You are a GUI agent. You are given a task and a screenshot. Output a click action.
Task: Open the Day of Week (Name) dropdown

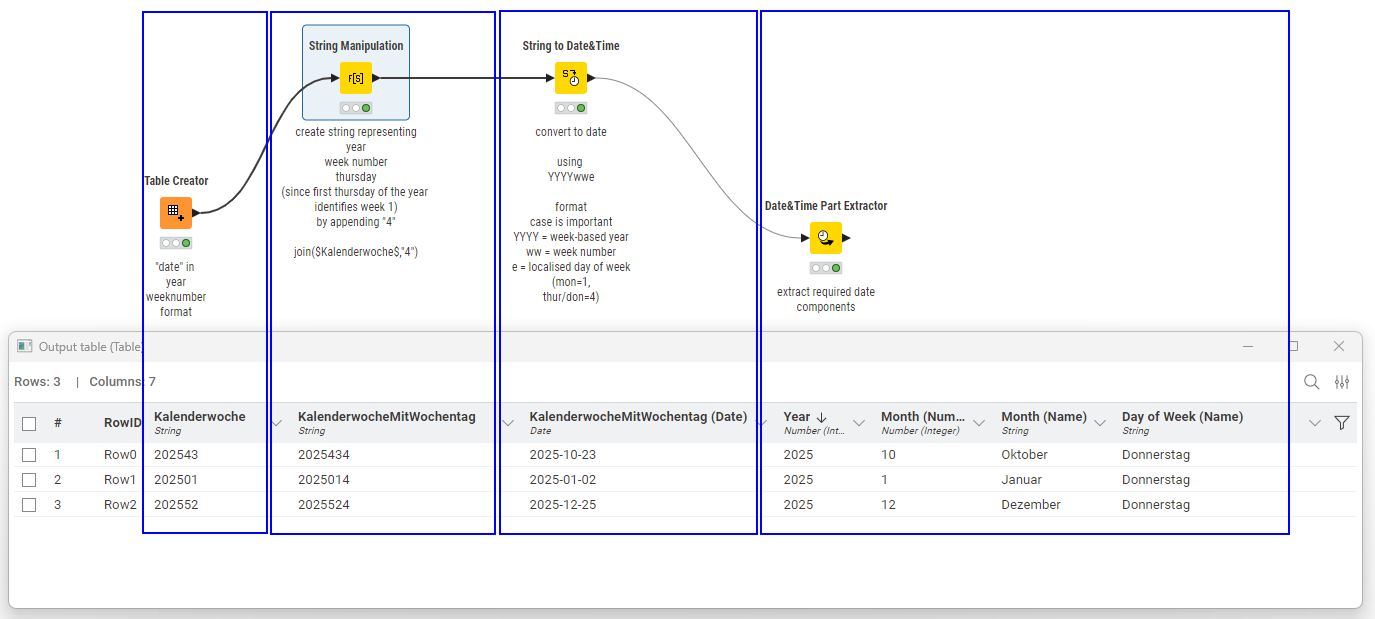click(1315, 423)
